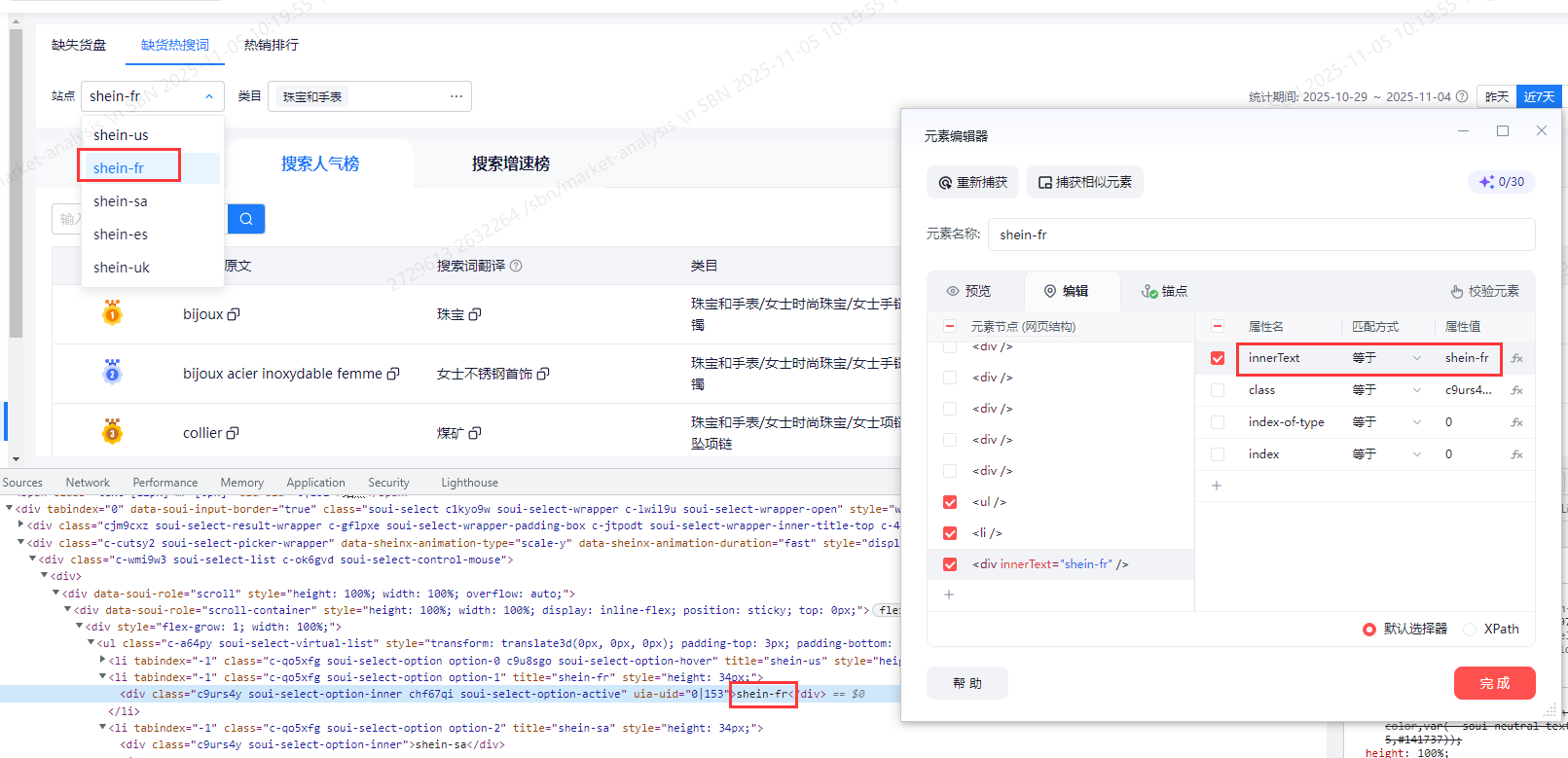
Task: Click fx icon on index-of-type row
Action: 1516,422
